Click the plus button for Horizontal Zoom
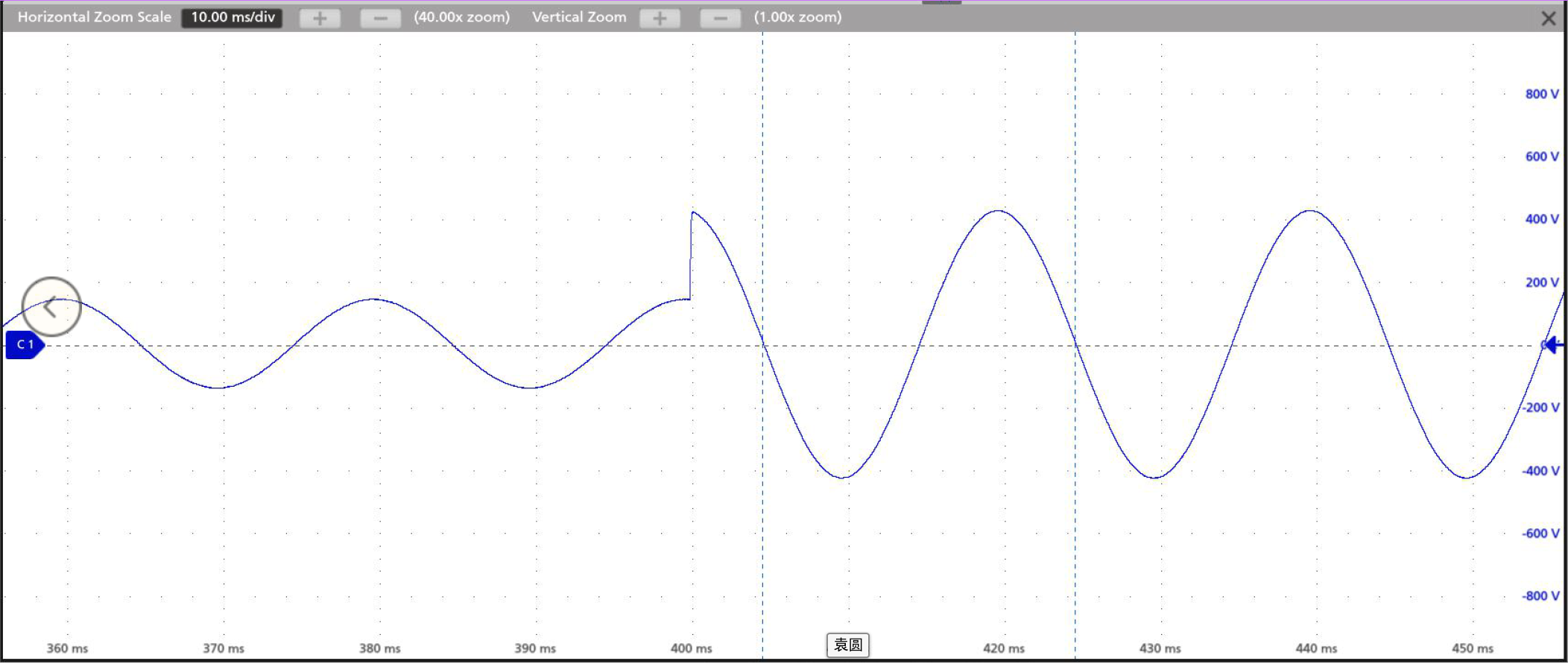Image resolution: width=1568 pixels, height=664 pixels. click(320, 18)
